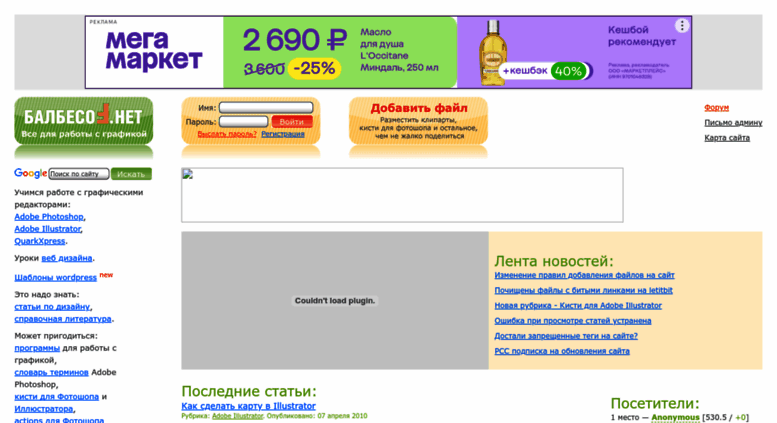Open the Anonymous visitor profile link

pos(675,418)
